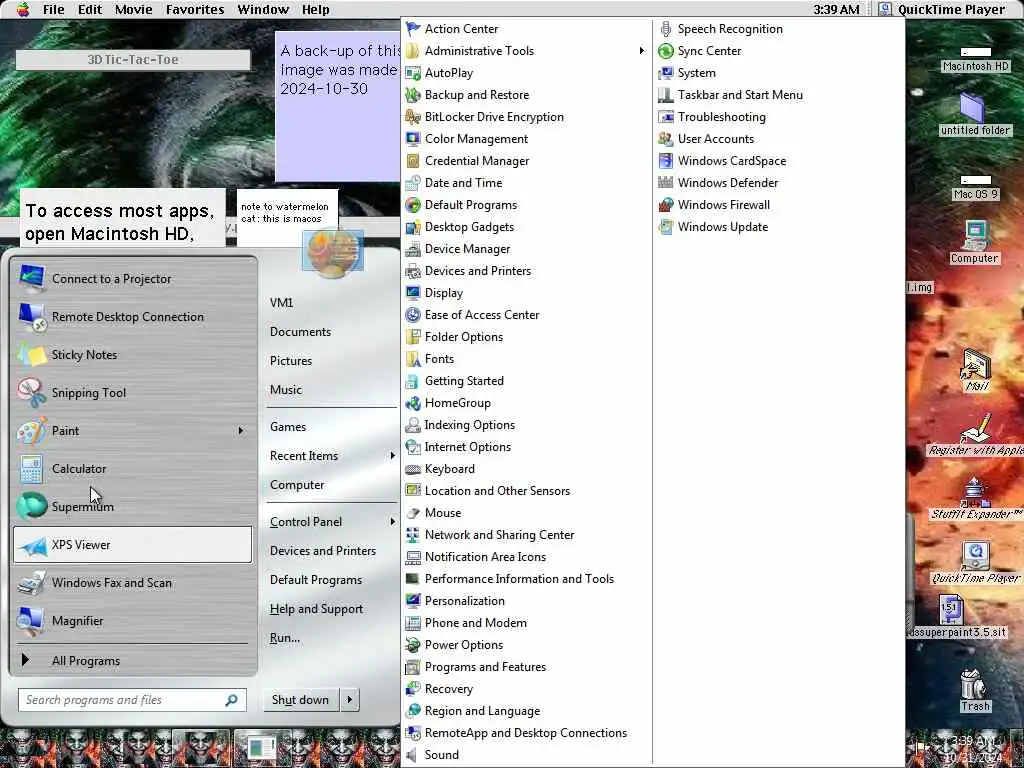Select Windows Fax and Scan entry
Viewport: 1024px width, 768px height.
(x=133, y=583)
